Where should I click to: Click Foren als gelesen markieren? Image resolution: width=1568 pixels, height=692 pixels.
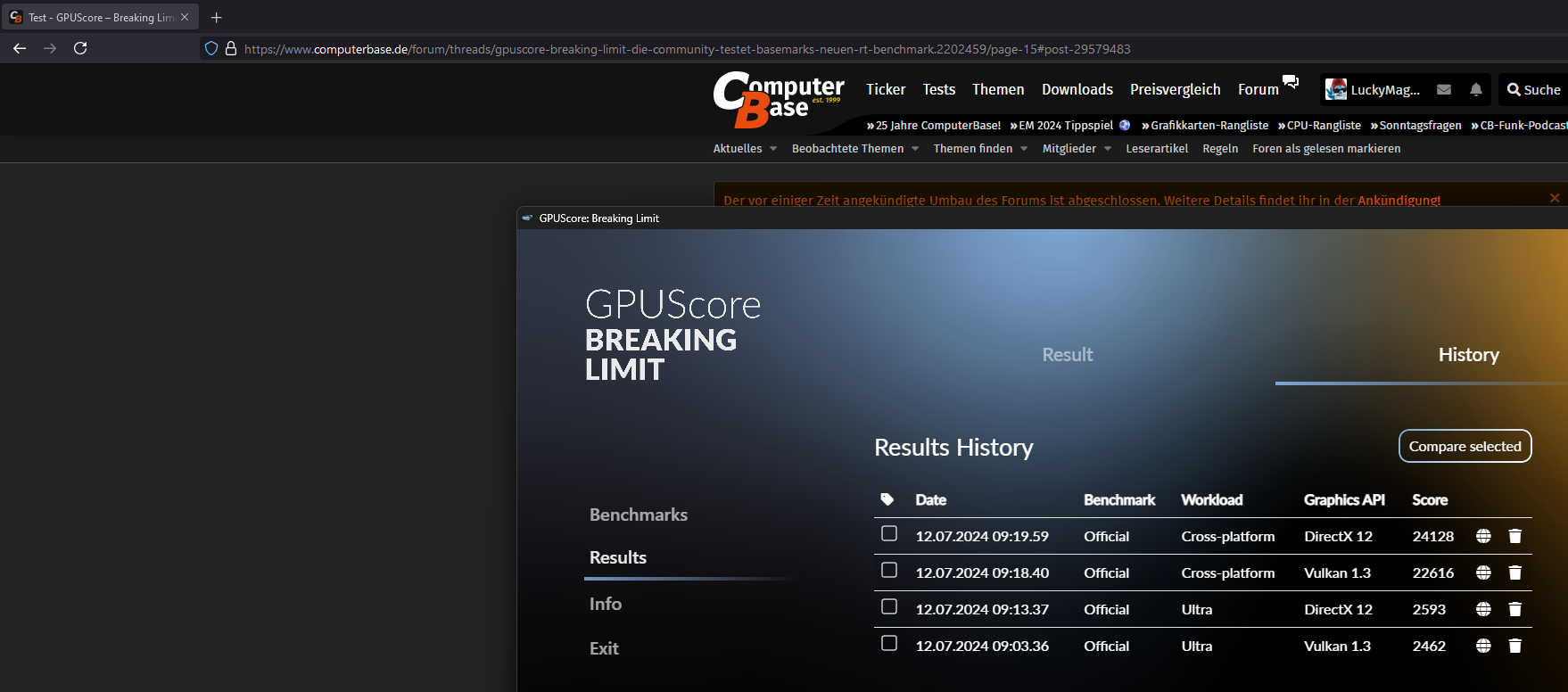coord(1326,149)
